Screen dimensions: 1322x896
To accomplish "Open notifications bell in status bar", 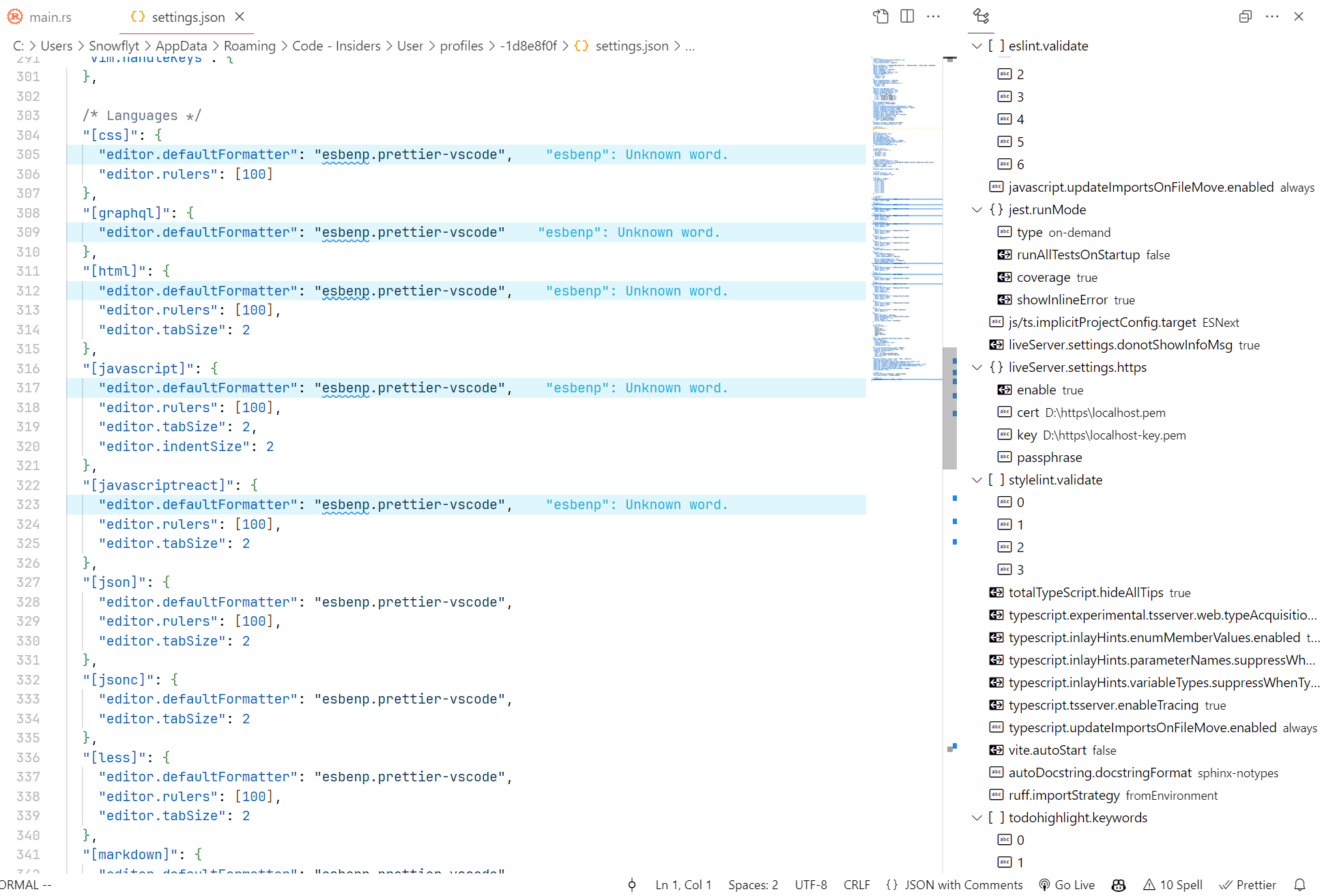I will 1299,884.
